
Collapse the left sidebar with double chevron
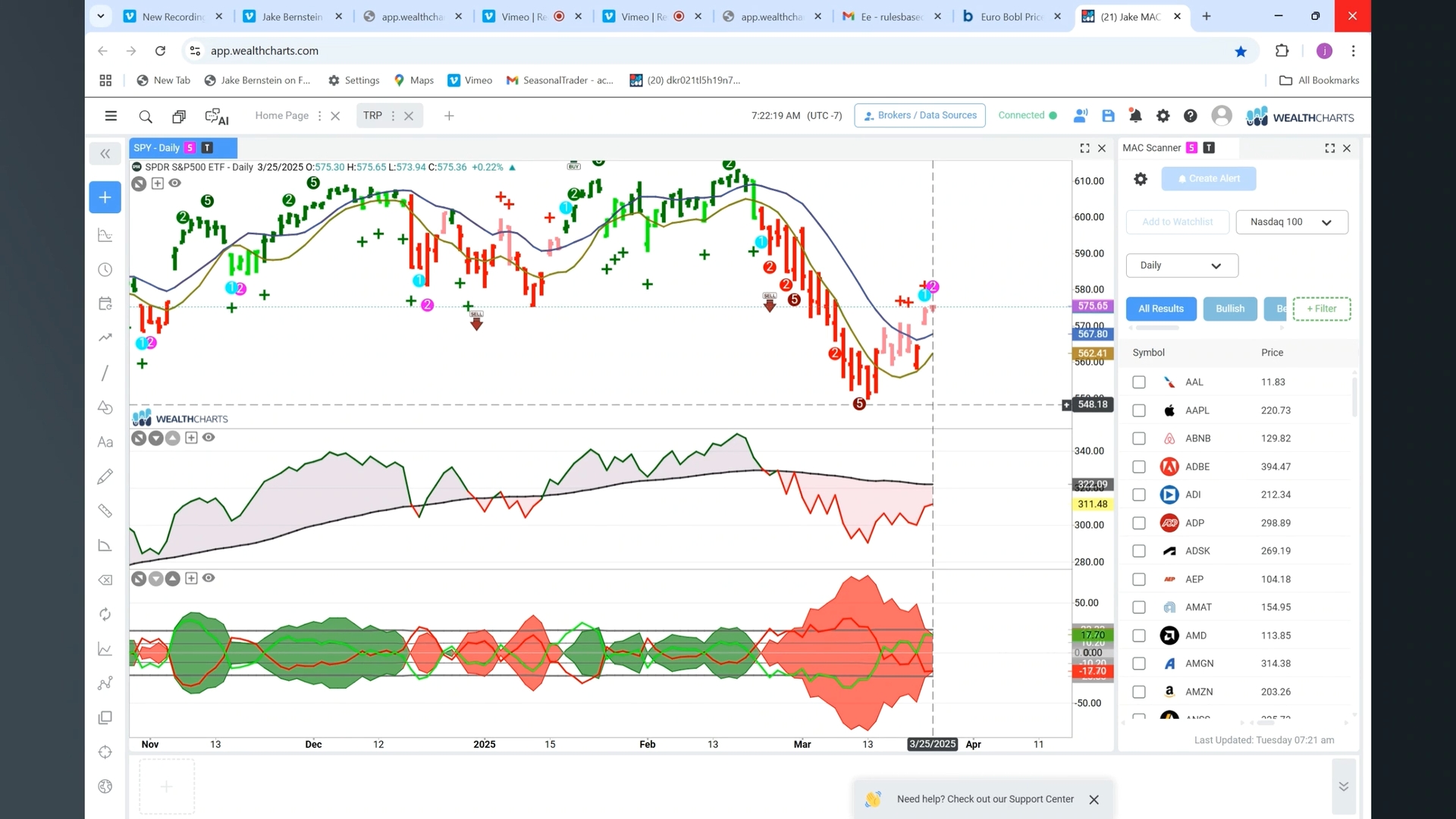click(105, 154)
